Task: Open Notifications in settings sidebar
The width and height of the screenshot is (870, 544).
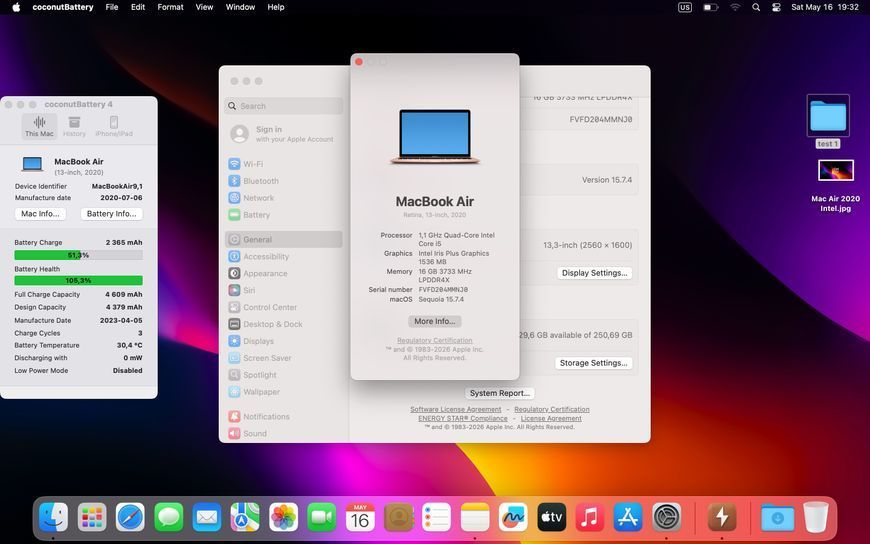Action: pos(284,416)
